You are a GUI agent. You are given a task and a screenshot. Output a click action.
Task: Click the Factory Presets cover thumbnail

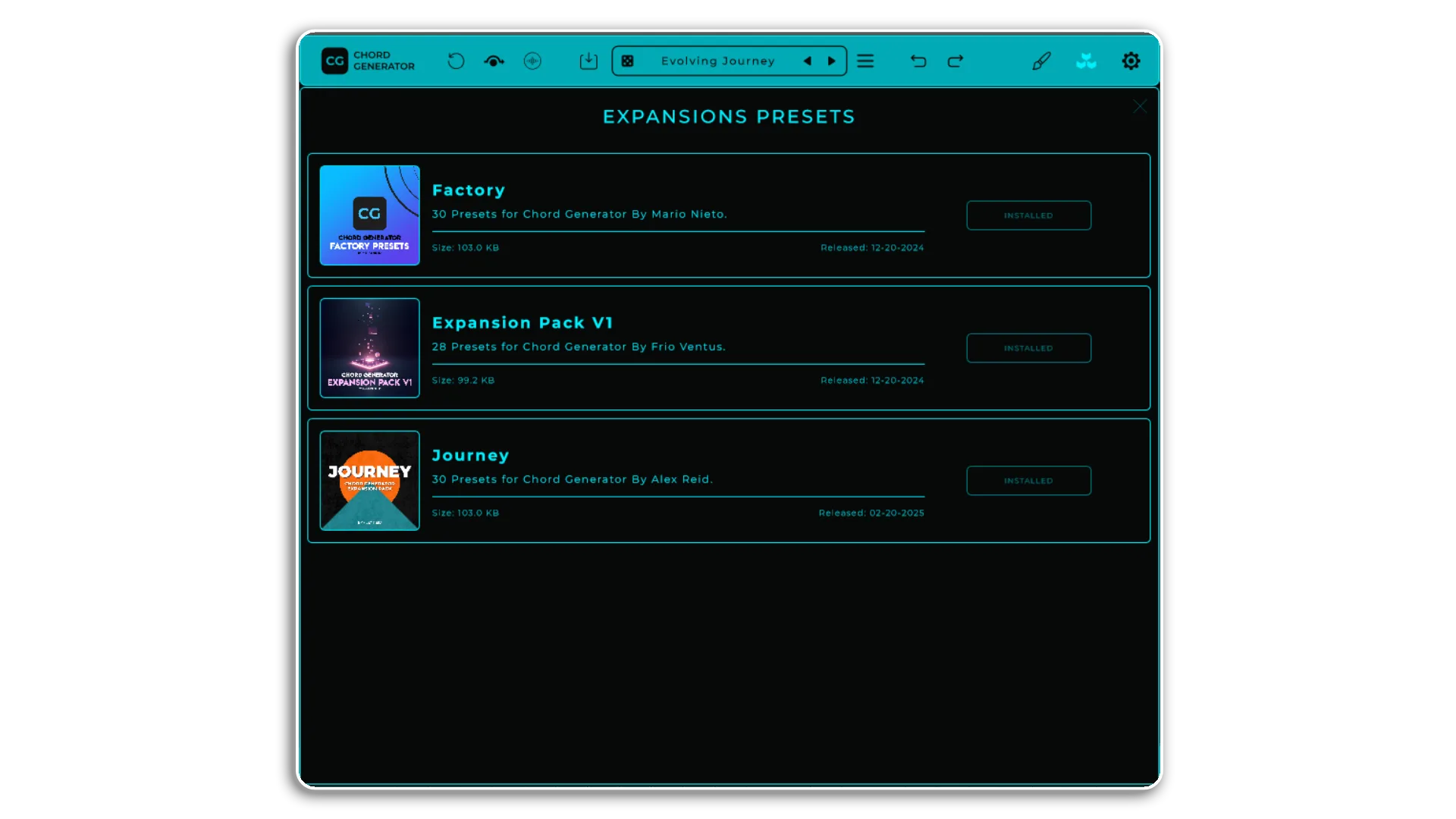[369, 215]
